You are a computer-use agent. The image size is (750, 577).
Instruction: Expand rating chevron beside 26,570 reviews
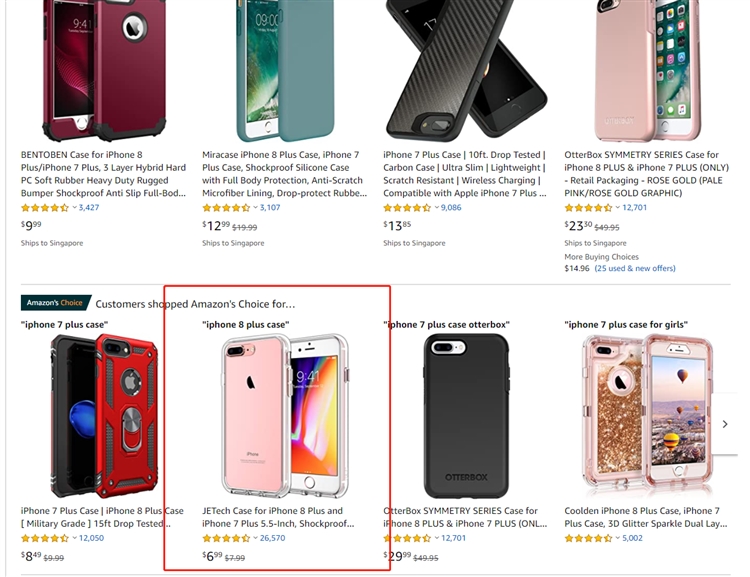pyautogui.click(x=256, y=538)
